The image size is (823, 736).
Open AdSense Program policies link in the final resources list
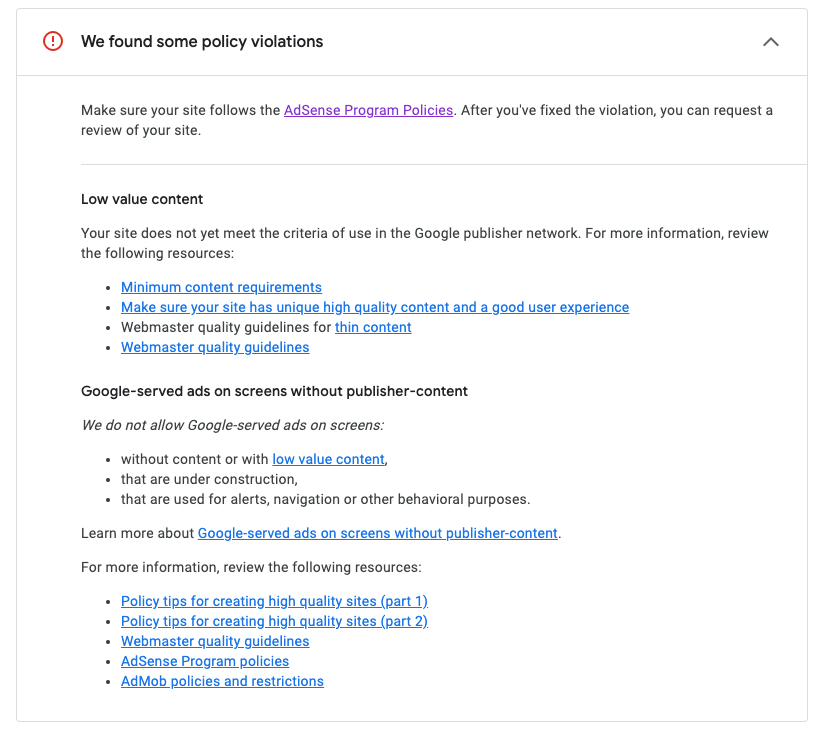(205, 662)
